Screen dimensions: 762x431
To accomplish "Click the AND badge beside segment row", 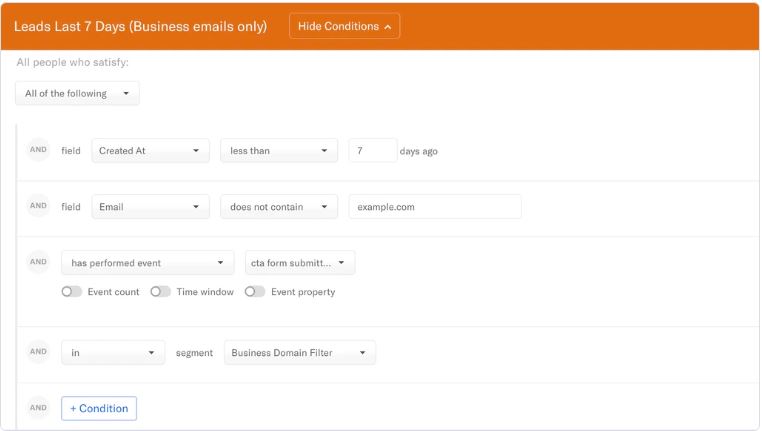I will (x=38, y=351).
